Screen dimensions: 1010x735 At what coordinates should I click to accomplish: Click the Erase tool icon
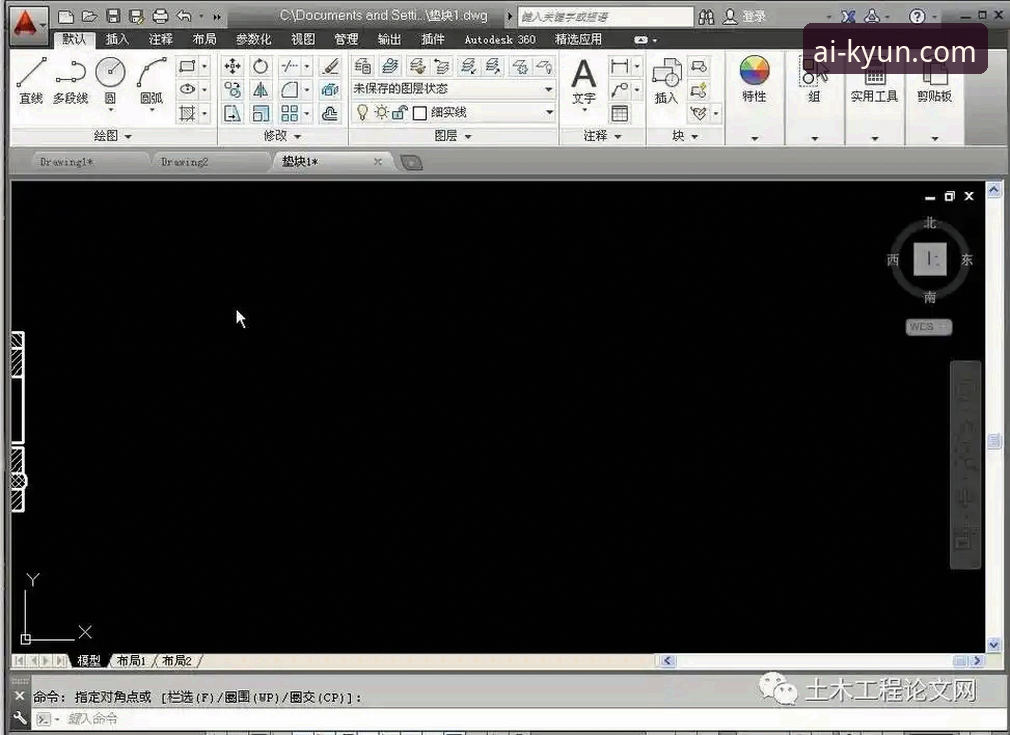(330, 66)
